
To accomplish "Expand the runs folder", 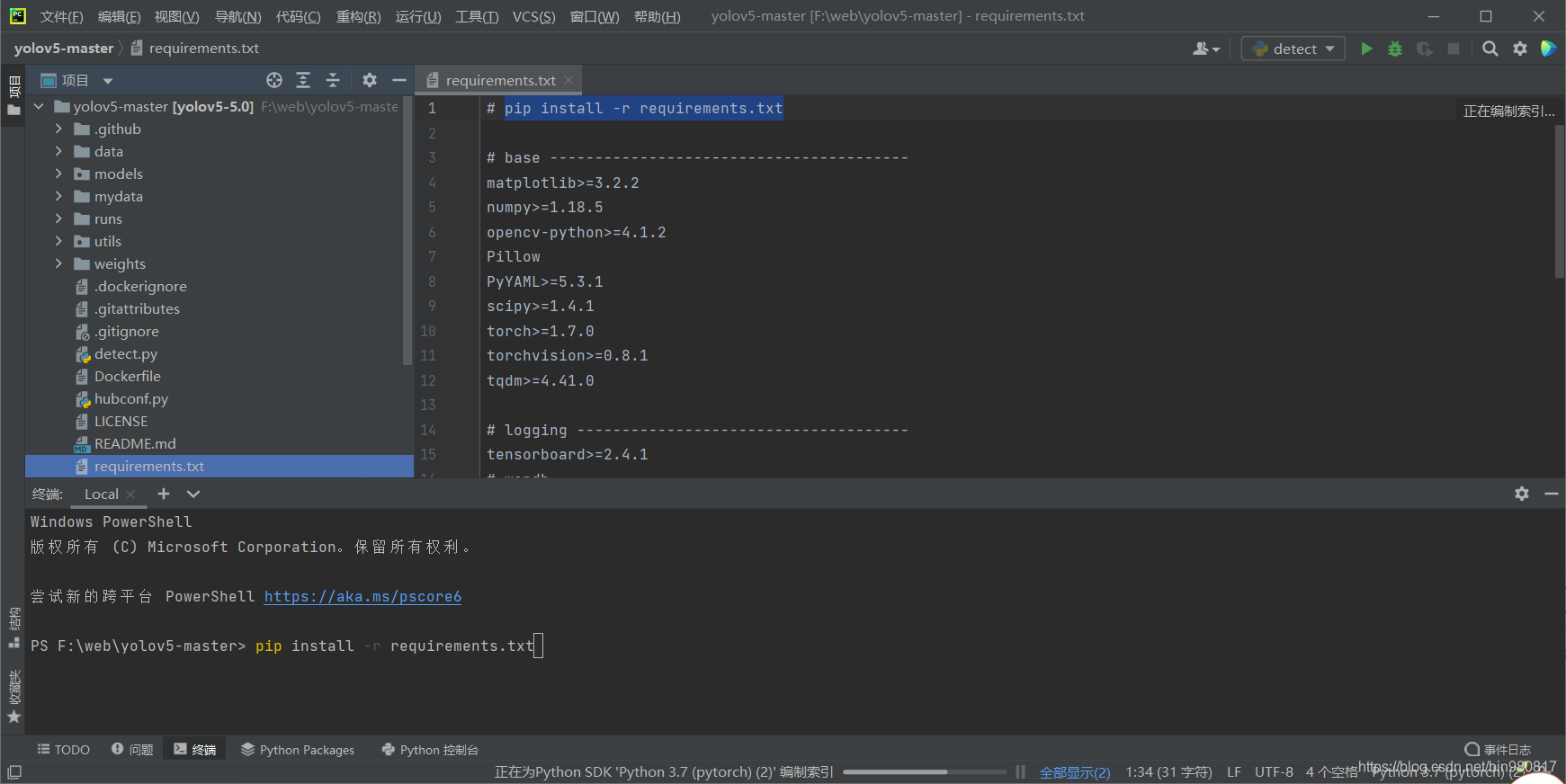I will point(58,218).
